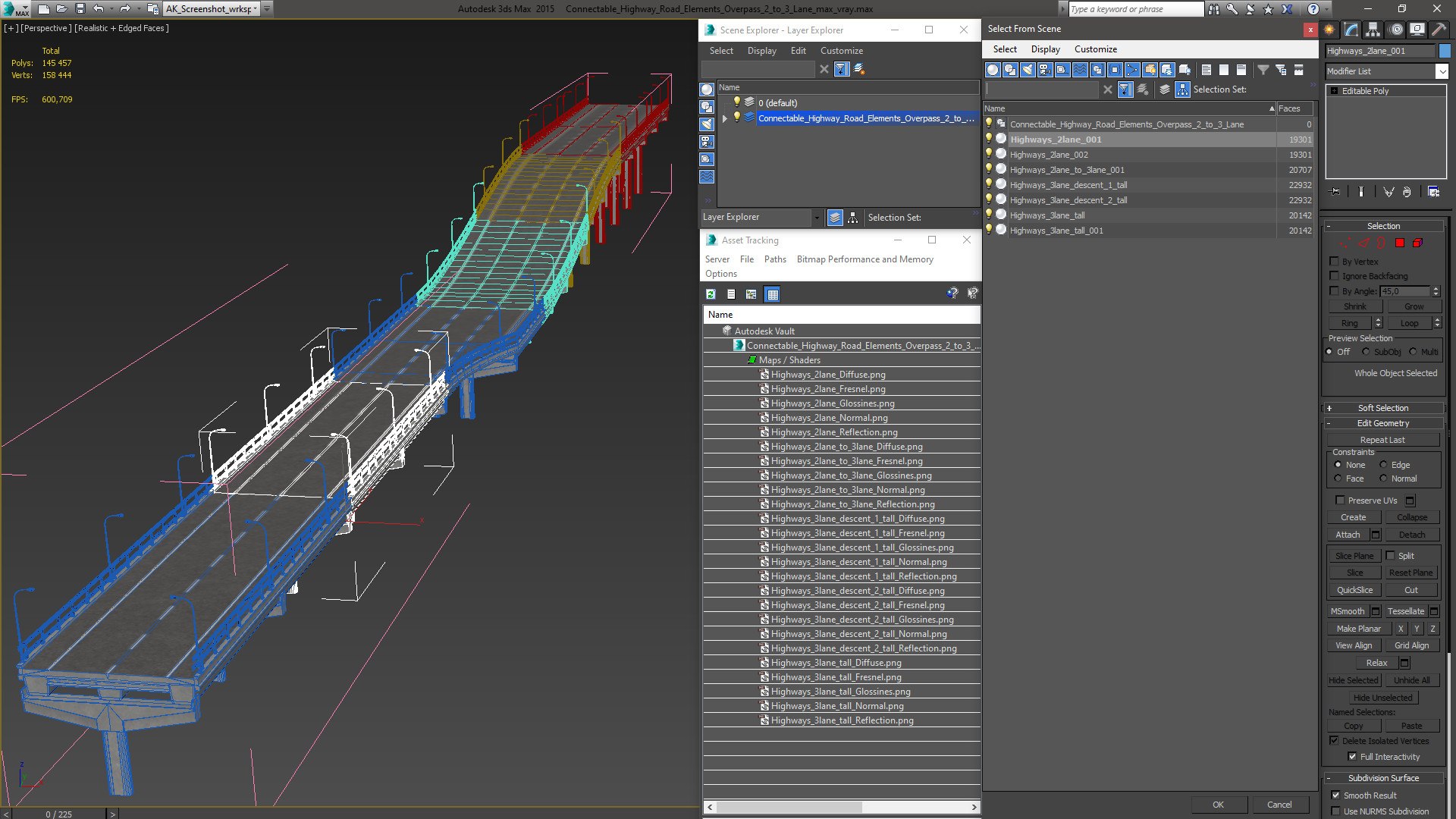Open the Create command panel tab
Viewport: 1456px width, 819px height.
[1329, 30]
